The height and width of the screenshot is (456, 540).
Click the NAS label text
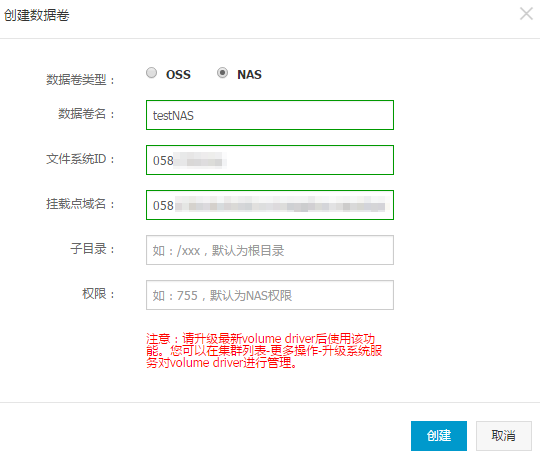tap(249, 74)
